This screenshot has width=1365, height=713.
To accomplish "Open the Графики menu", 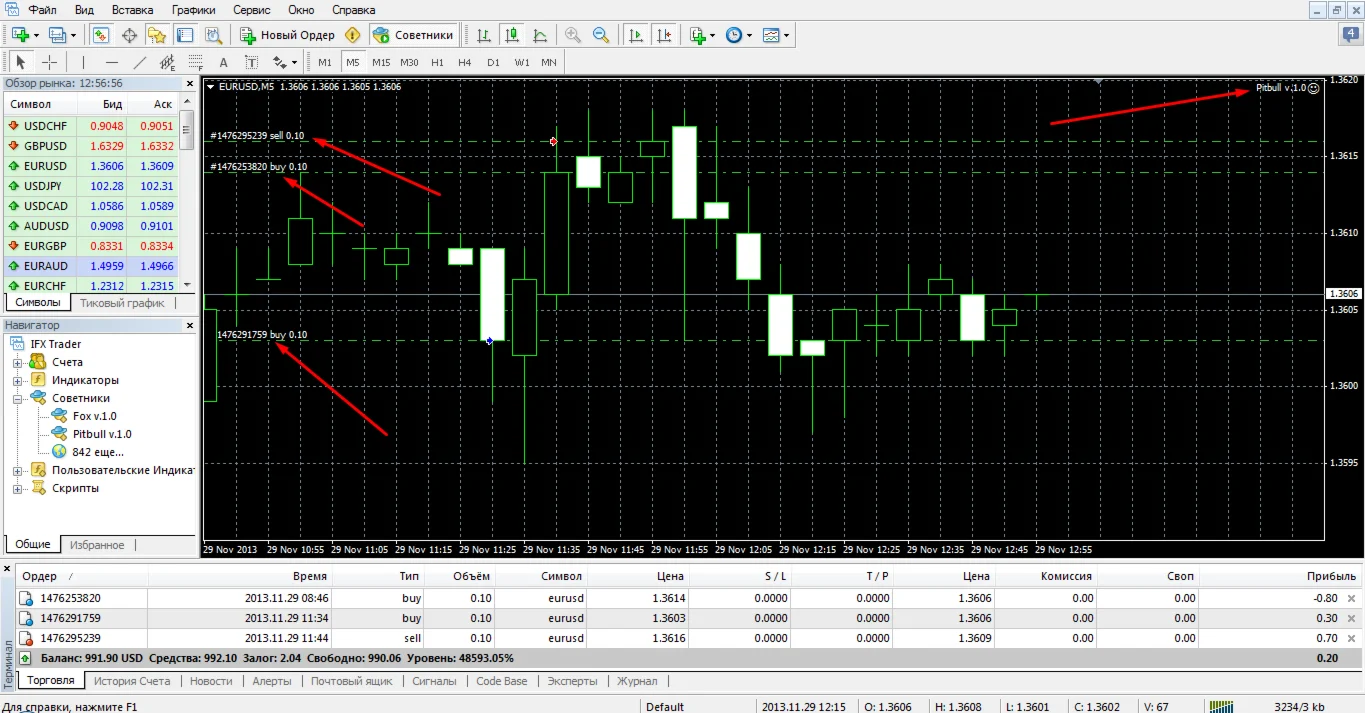I will coord(193,9).
